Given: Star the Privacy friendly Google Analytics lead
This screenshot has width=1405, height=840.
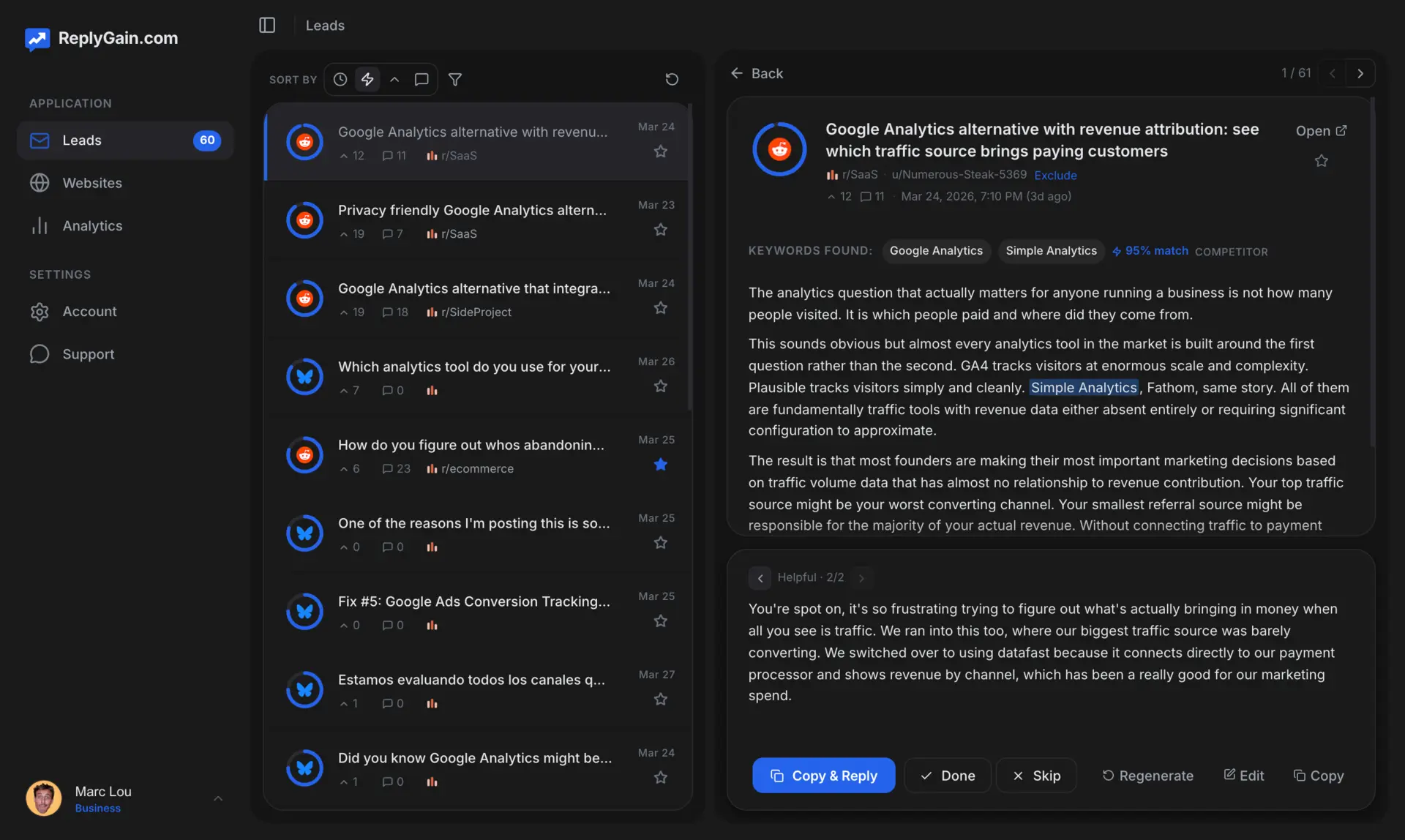Looking at the screenshot, I should point(661,230).
